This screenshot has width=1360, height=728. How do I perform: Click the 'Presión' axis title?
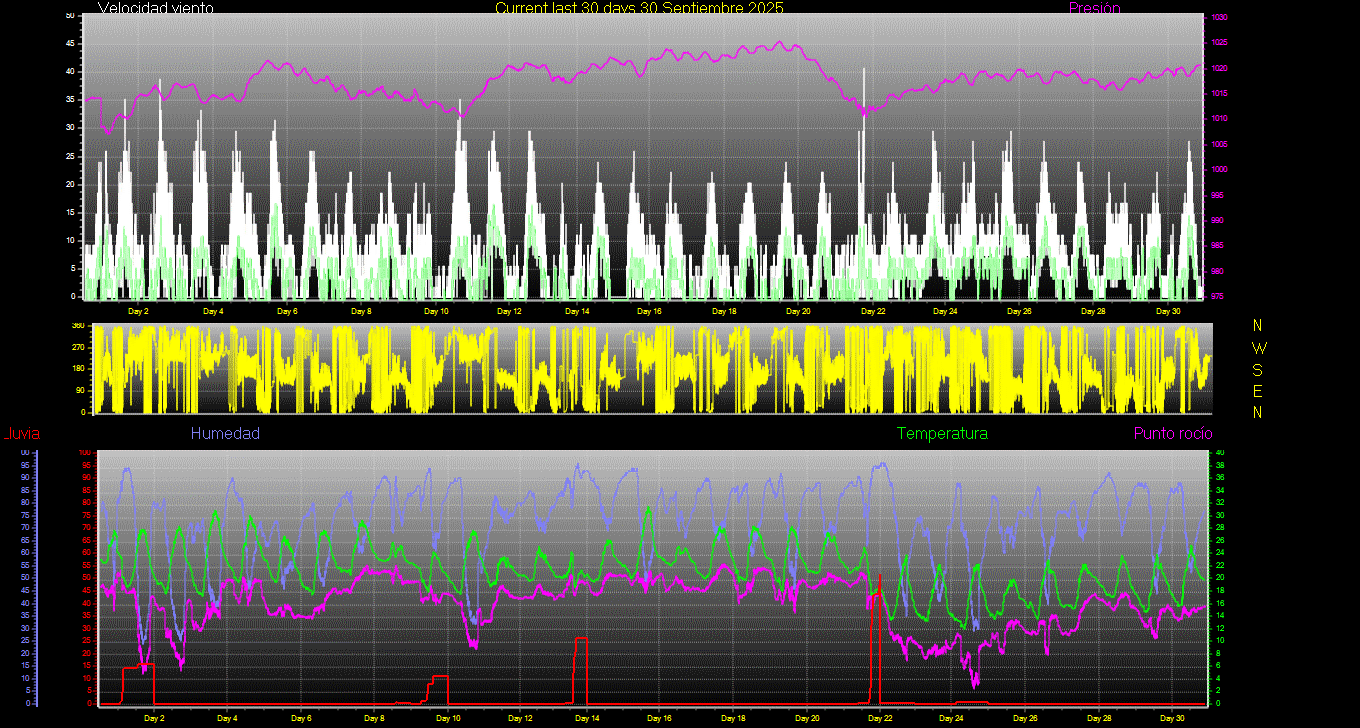coord(1094,8)
